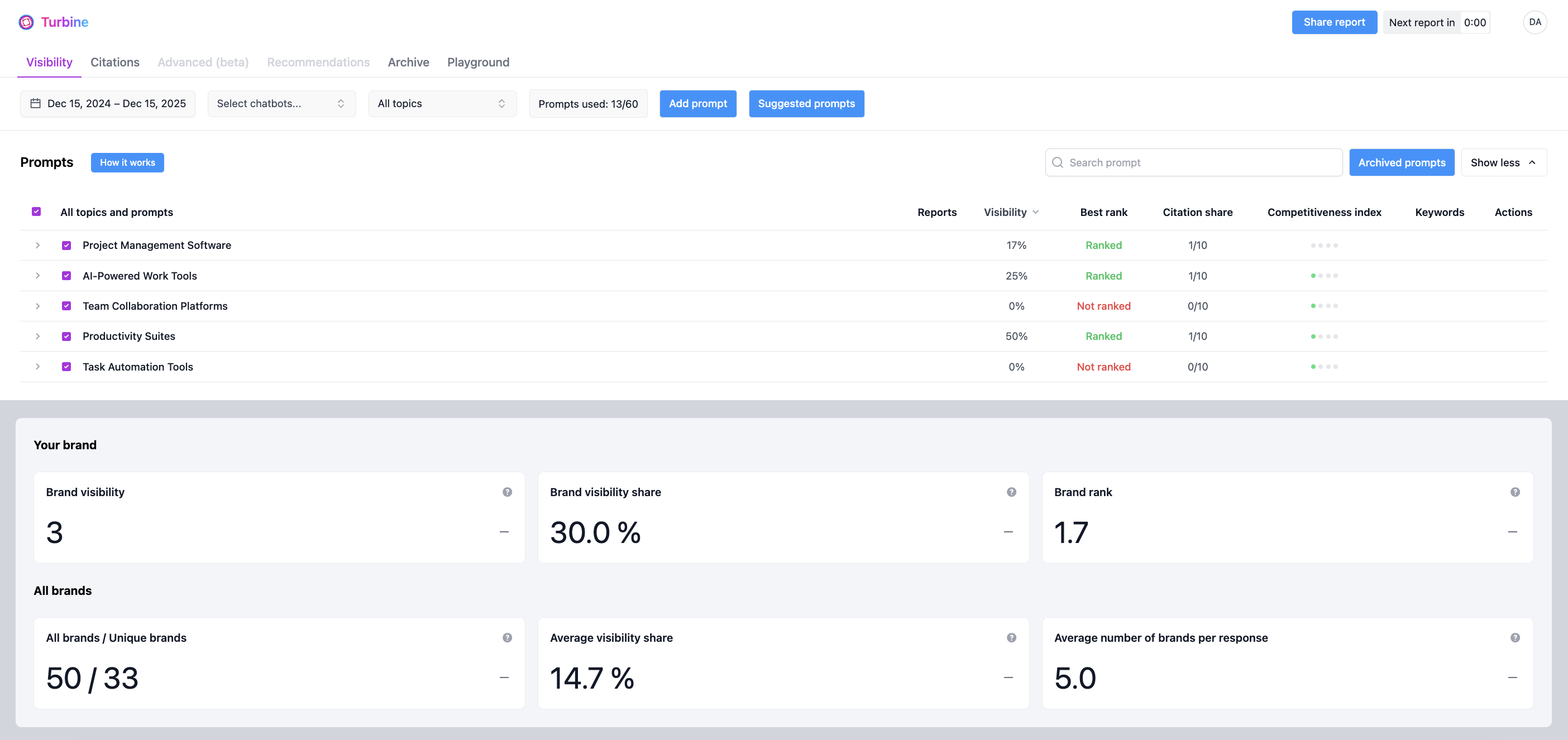
Task: Open Brand visibility help tooltip icon
Action: (x=507, y=492)
